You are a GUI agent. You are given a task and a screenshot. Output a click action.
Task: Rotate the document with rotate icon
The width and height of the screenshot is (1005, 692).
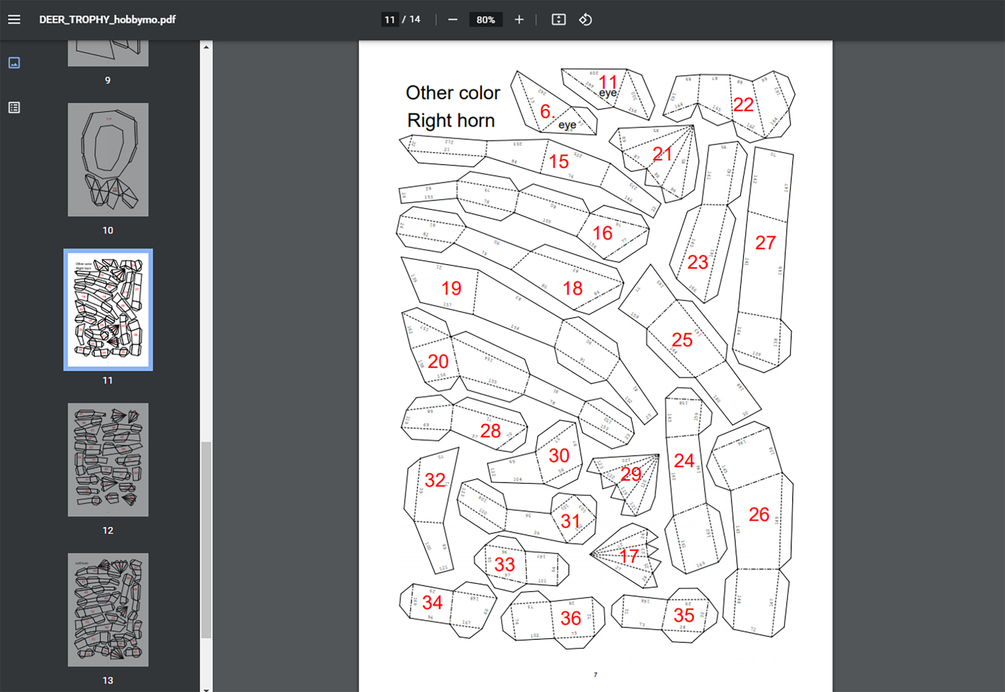pos(585,19)
